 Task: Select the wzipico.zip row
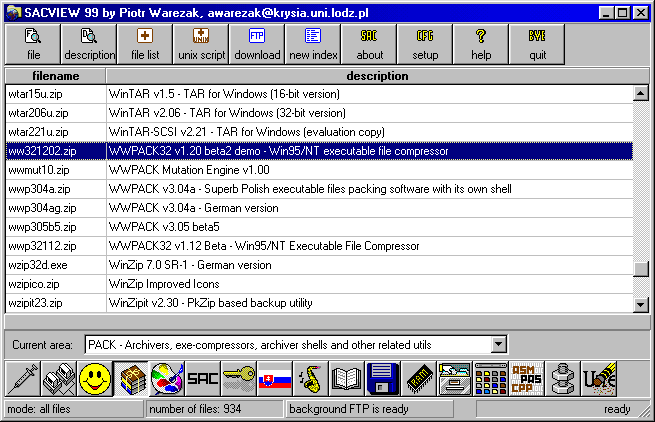320,284
